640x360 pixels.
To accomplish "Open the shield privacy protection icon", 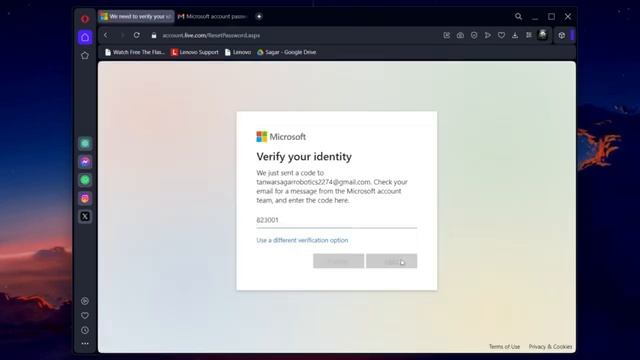I will point(474,36).
